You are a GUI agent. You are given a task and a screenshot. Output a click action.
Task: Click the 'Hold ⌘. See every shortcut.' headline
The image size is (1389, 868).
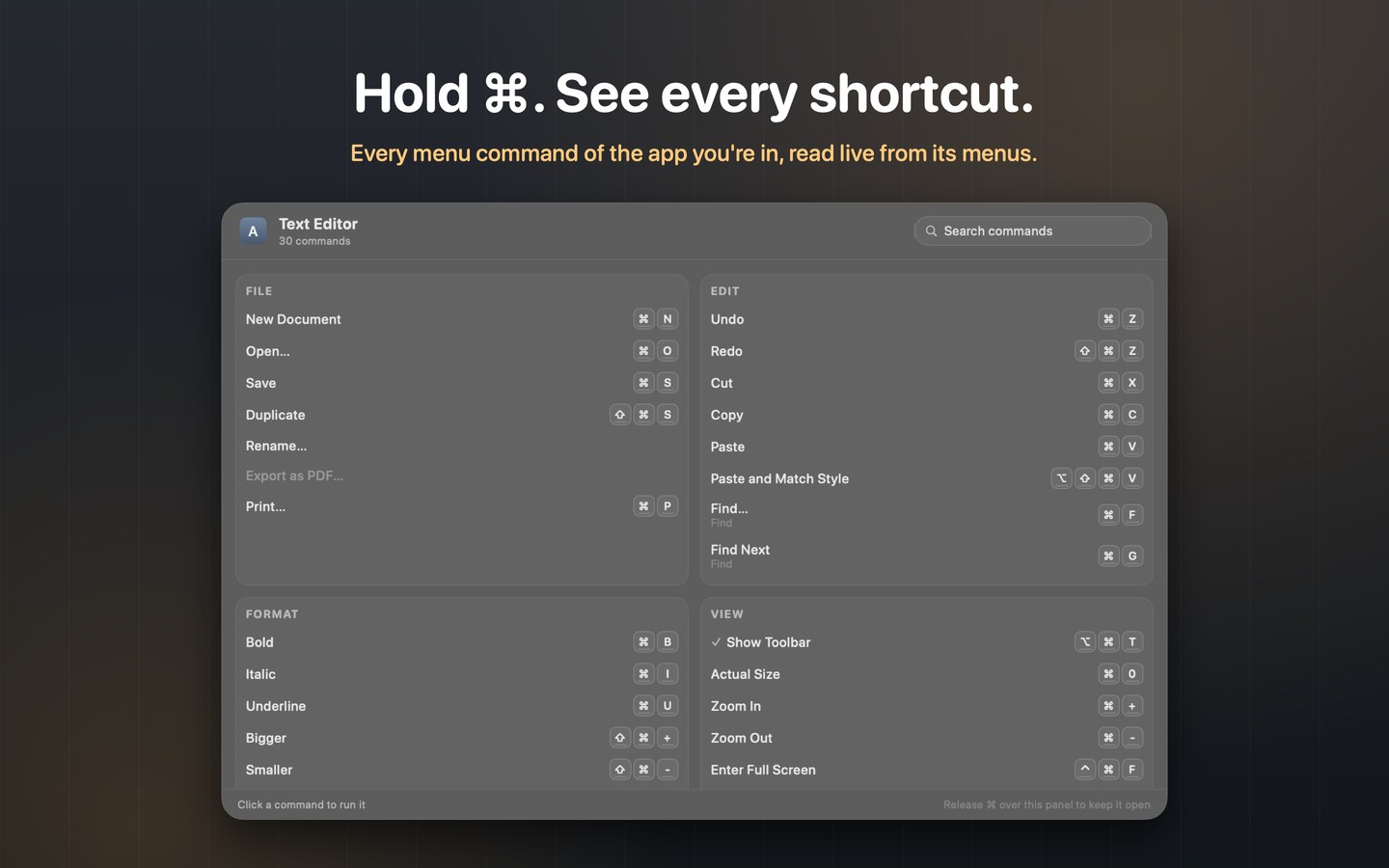pos(694,94)
